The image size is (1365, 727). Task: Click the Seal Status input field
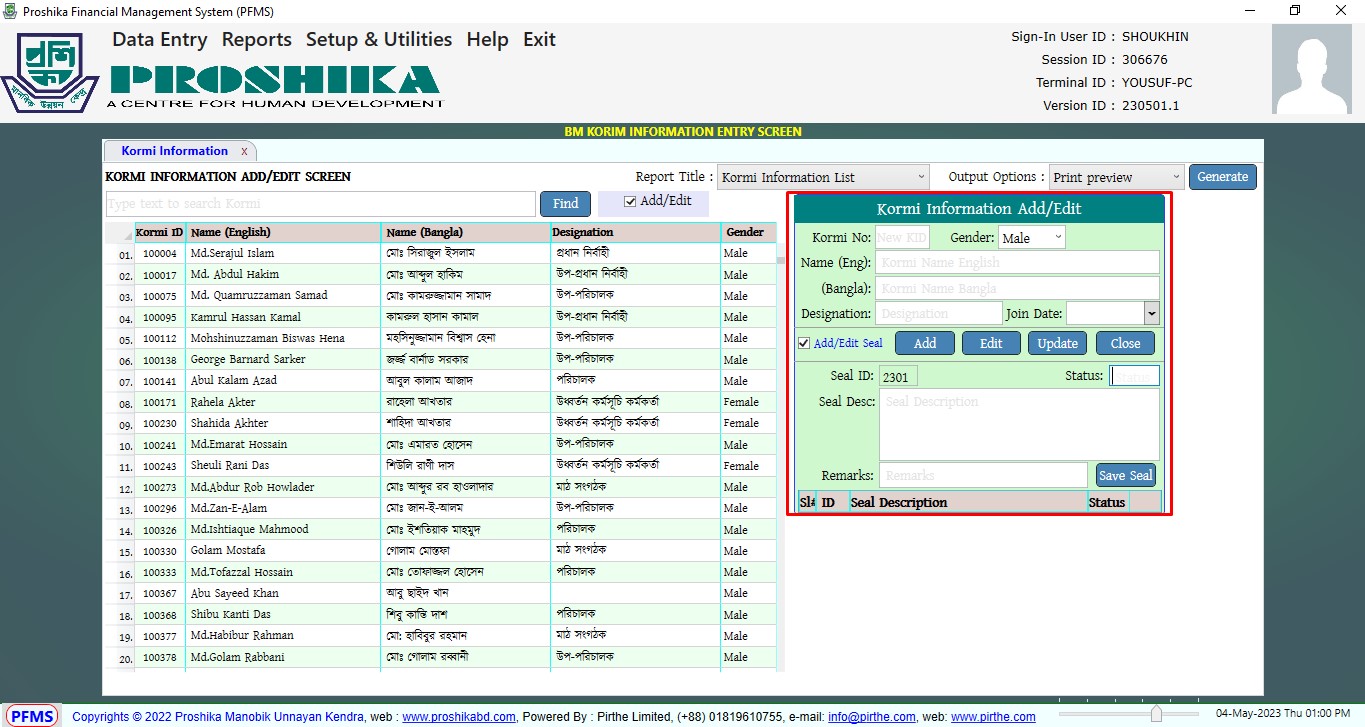coord(1135,376)
